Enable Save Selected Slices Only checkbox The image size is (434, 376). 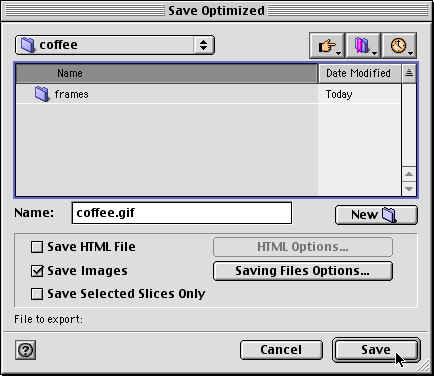point(37,294)
